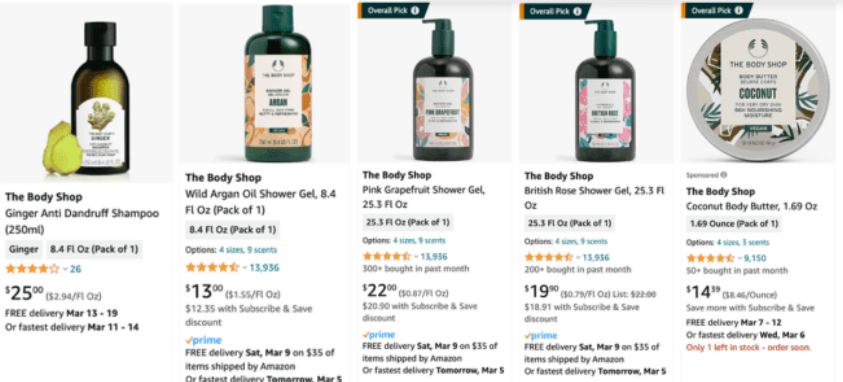Open the 9,150 reviews count for Coconut Body Butter
This screenshot has width=843, height=382.
pos(755,258)
